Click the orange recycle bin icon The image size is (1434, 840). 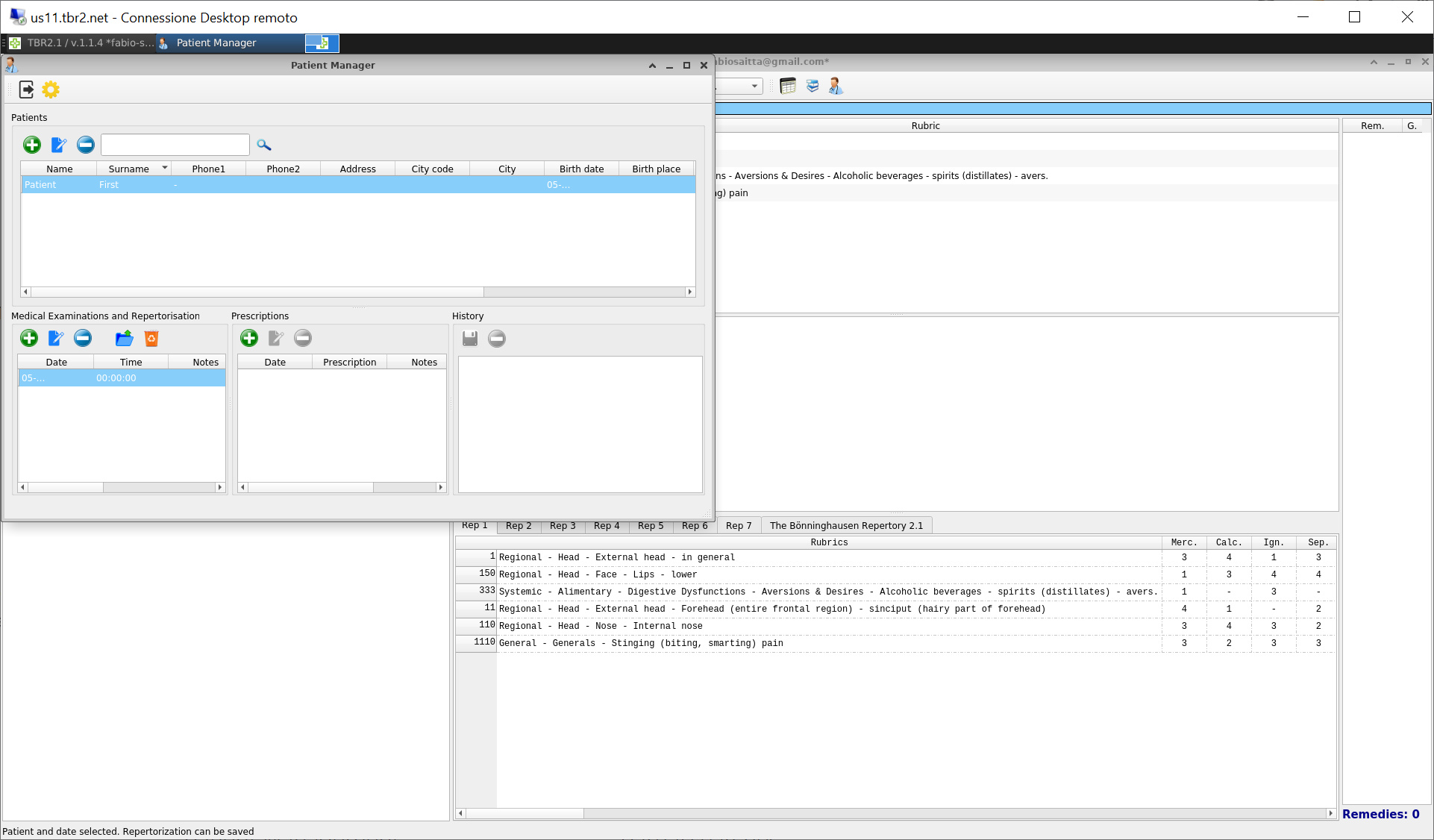pyautogui.click(x=151, y=339)
